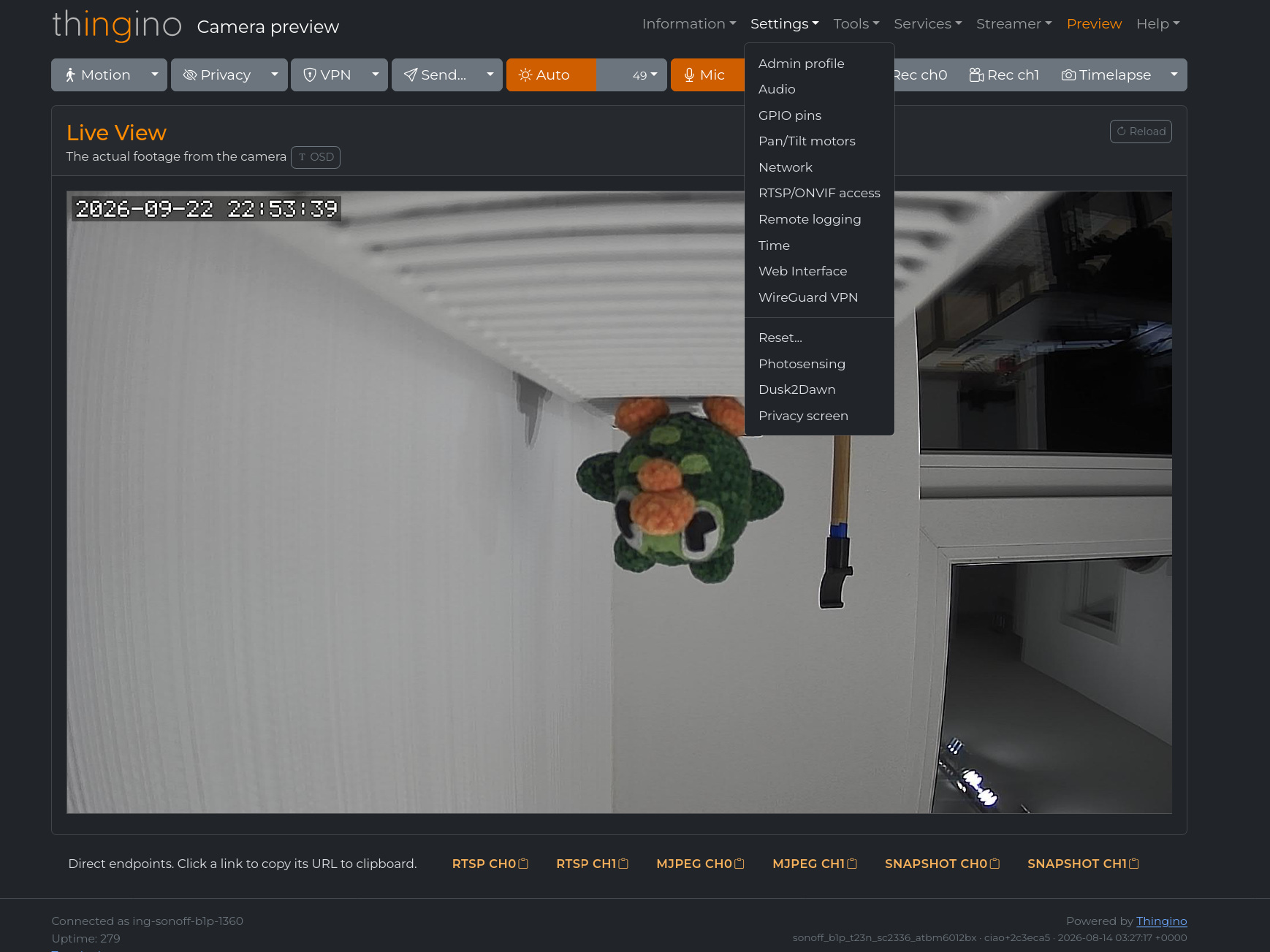Click 'The actual footage from the camera' text
The width and height of the screenshot is (1270, 952).
tap(176, 156)
